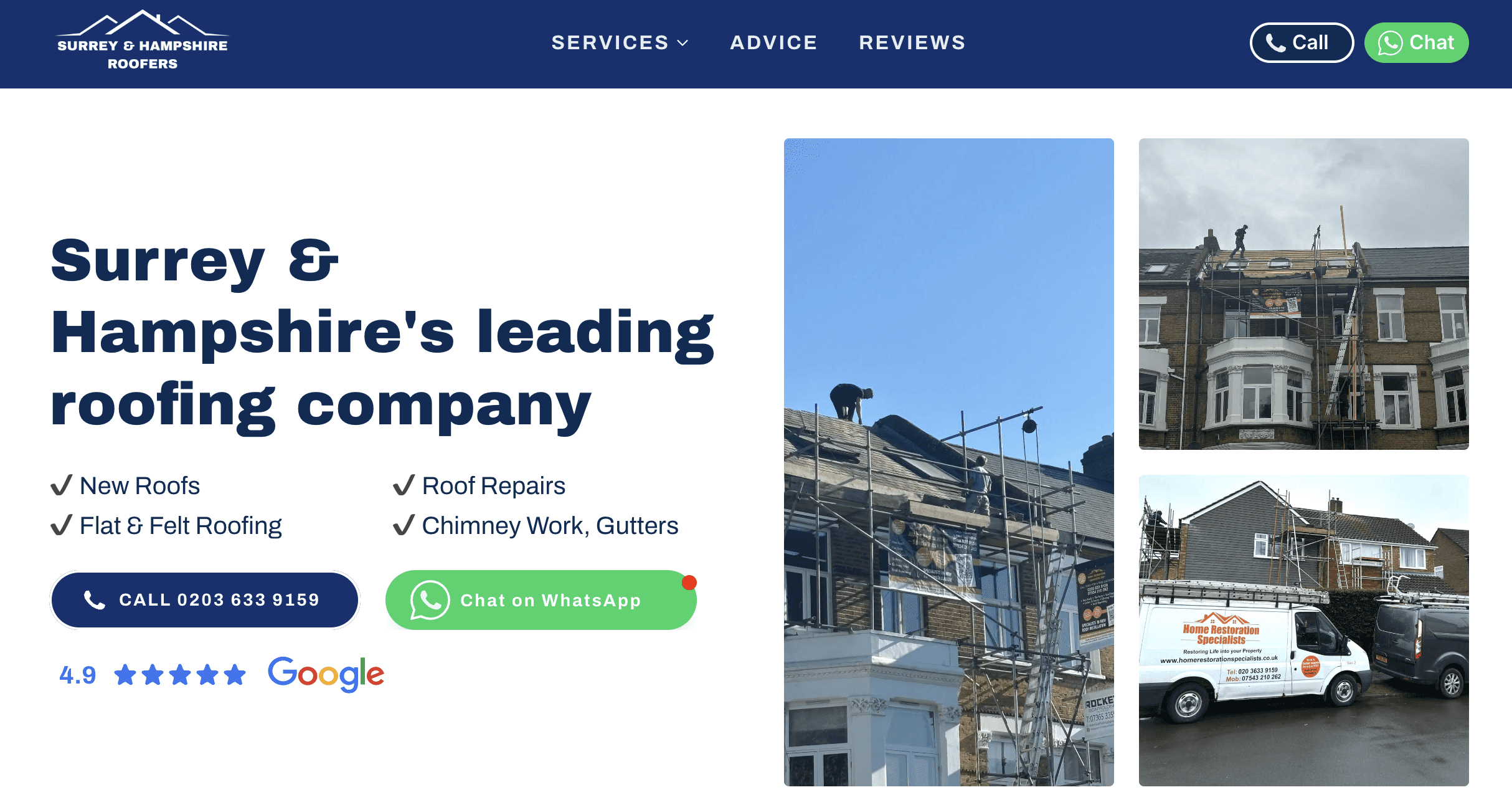Click the checkmark beside Roof Repairs
1512x810 pixels.
404,485
